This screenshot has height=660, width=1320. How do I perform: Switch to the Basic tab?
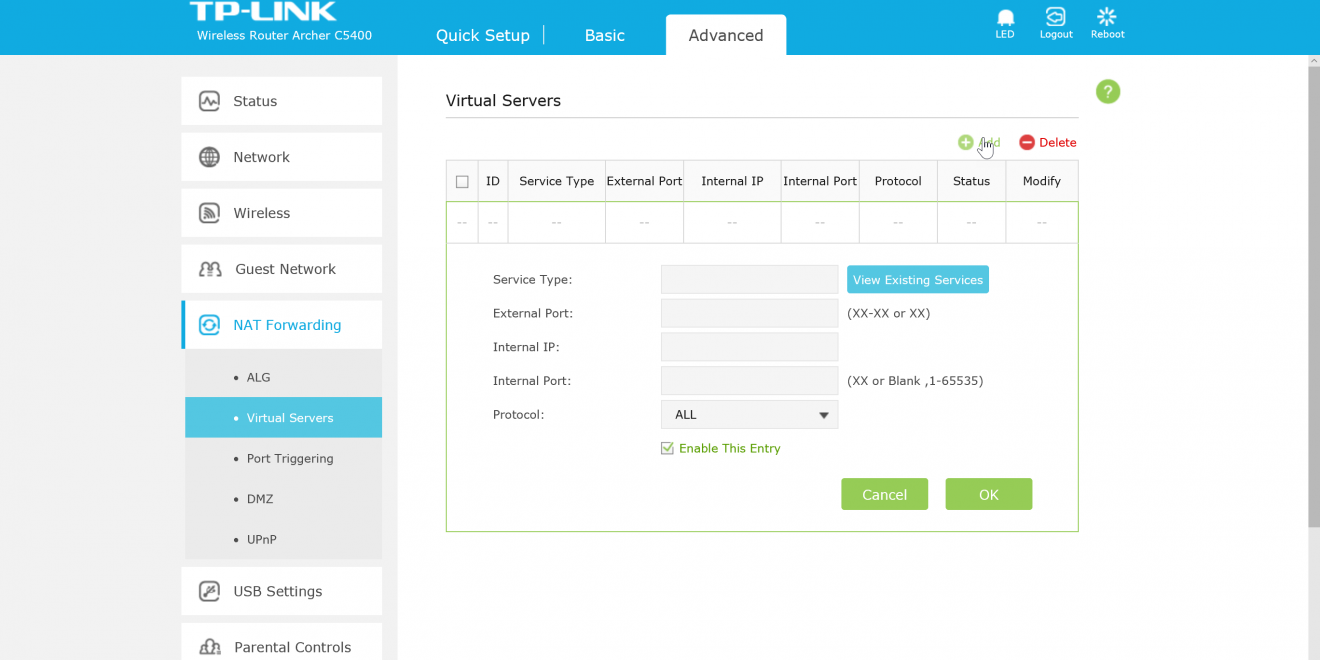[x=604, y=35]
